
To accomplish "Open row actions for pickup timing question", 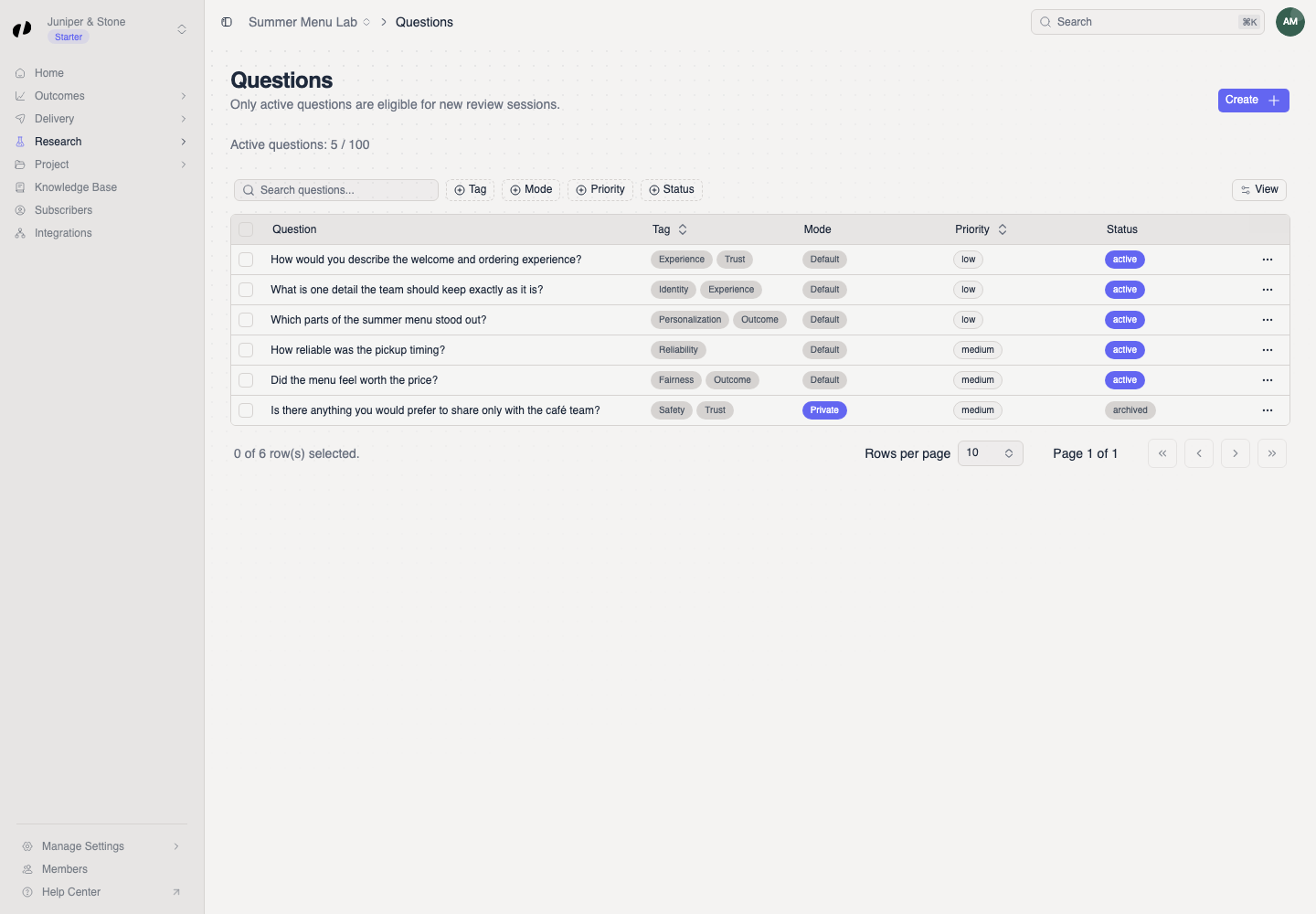I will 1268,350.
